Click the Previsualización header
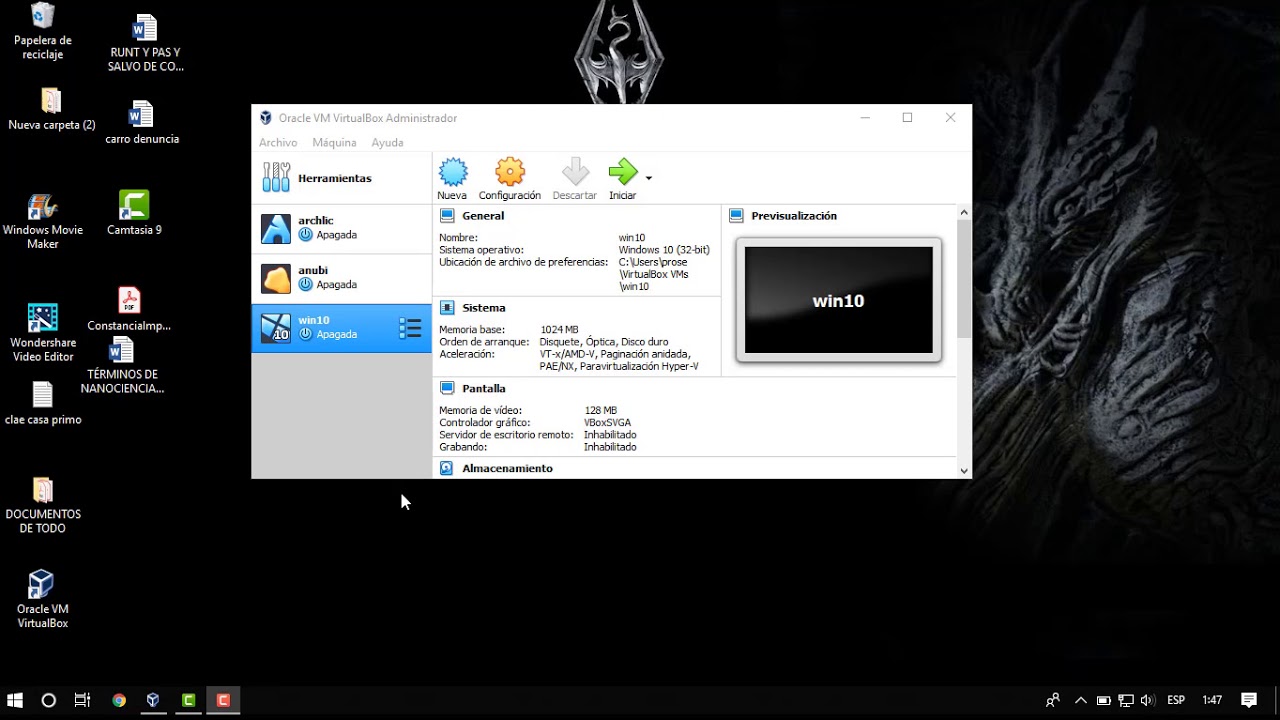This screenshot has height=720, width=1280. pos(794,216)
